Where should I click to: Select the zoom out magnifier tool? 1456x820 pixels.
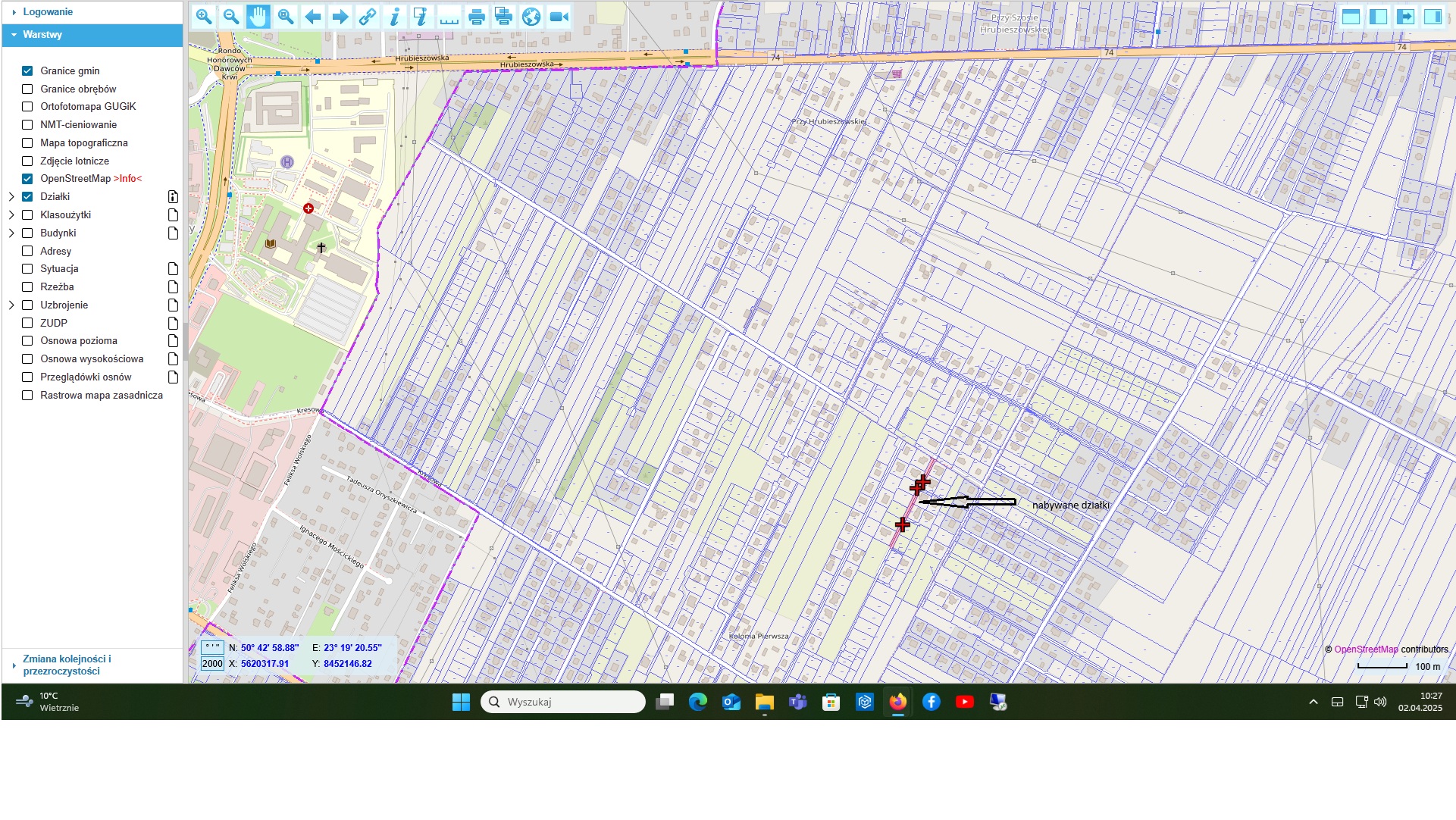[230, 17]
